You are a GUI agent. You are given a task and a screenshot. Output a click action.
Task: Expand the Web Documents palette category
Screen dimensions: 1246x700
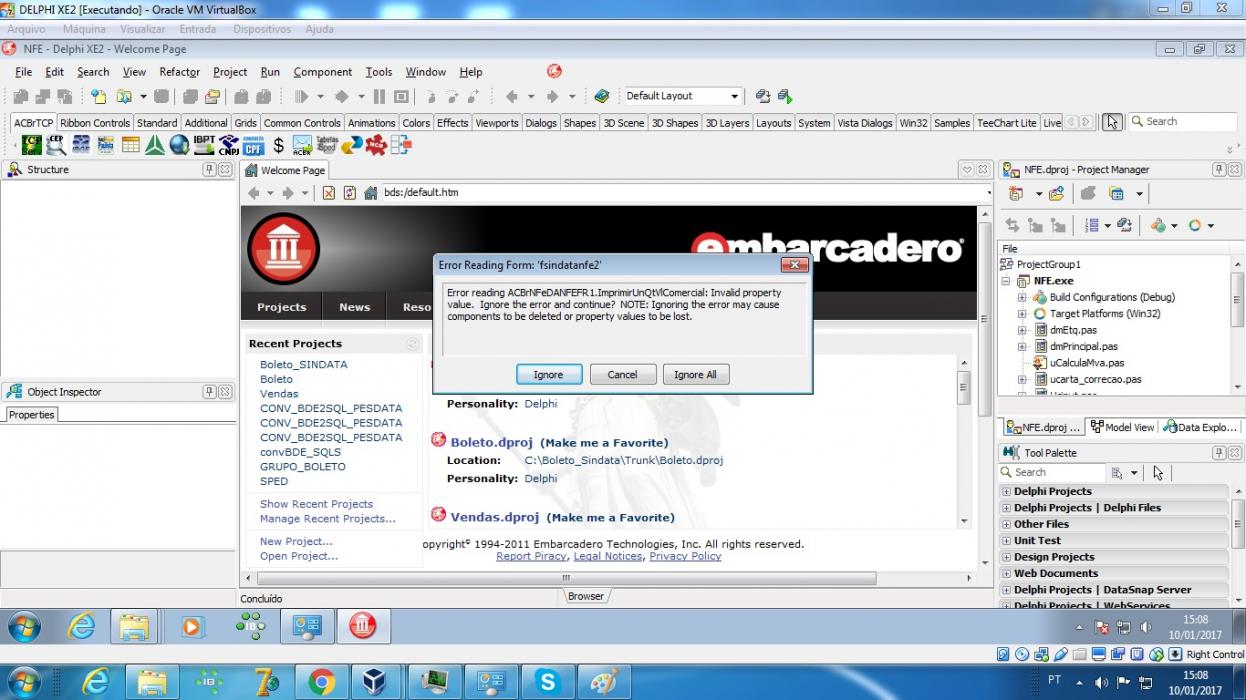pyautogui.click(x=1006, y=574)
